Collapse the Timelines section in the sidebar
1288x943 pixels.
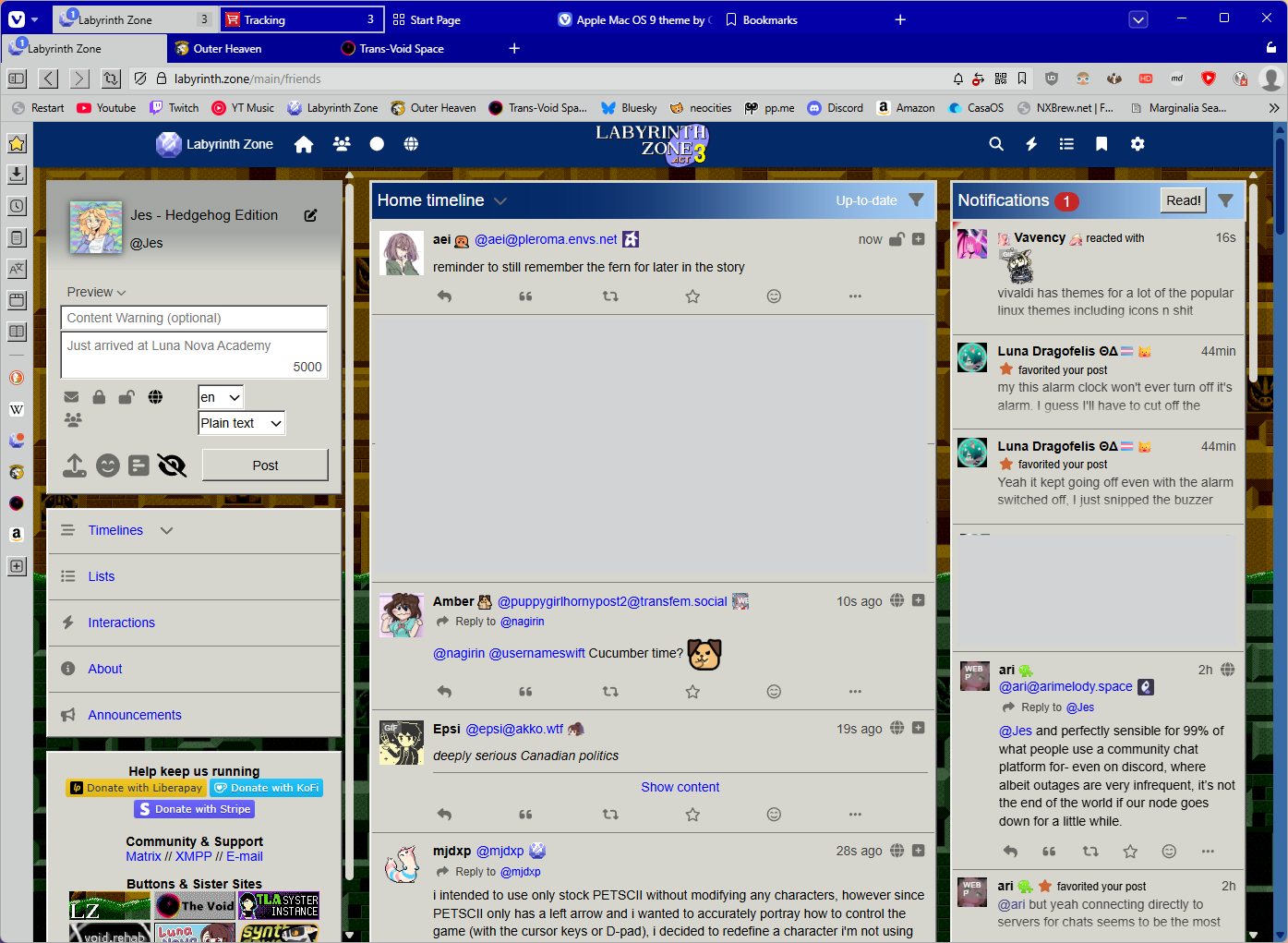(x=166, y=530)
